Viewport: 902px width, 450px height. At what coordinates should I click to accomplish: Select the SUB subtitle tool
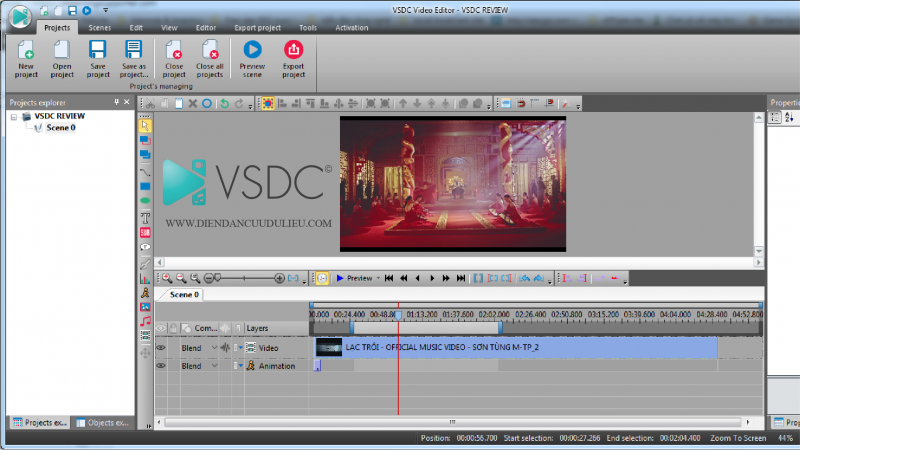(x=145, y=232)
